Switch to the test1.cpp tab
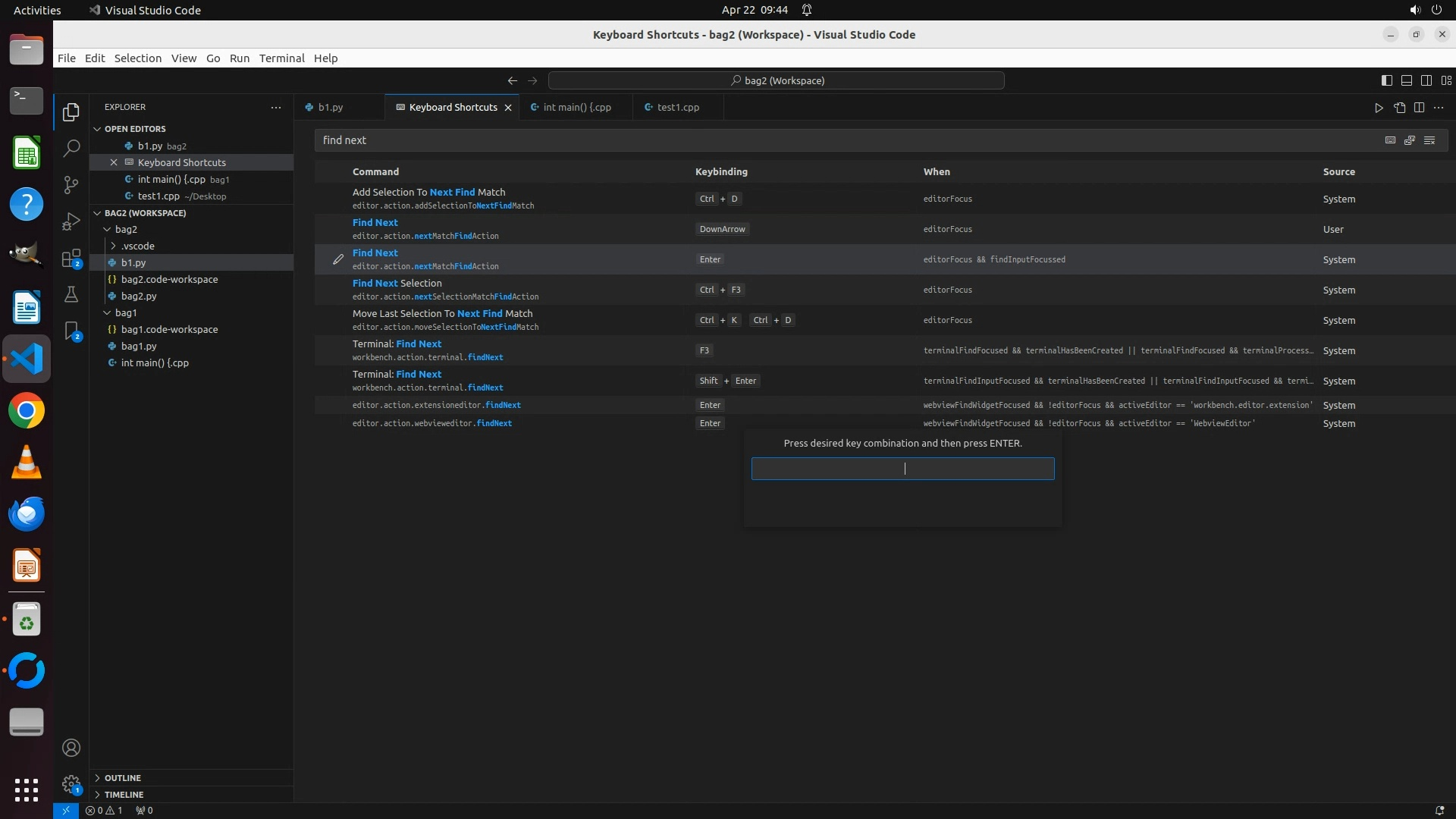 [677, 108]
